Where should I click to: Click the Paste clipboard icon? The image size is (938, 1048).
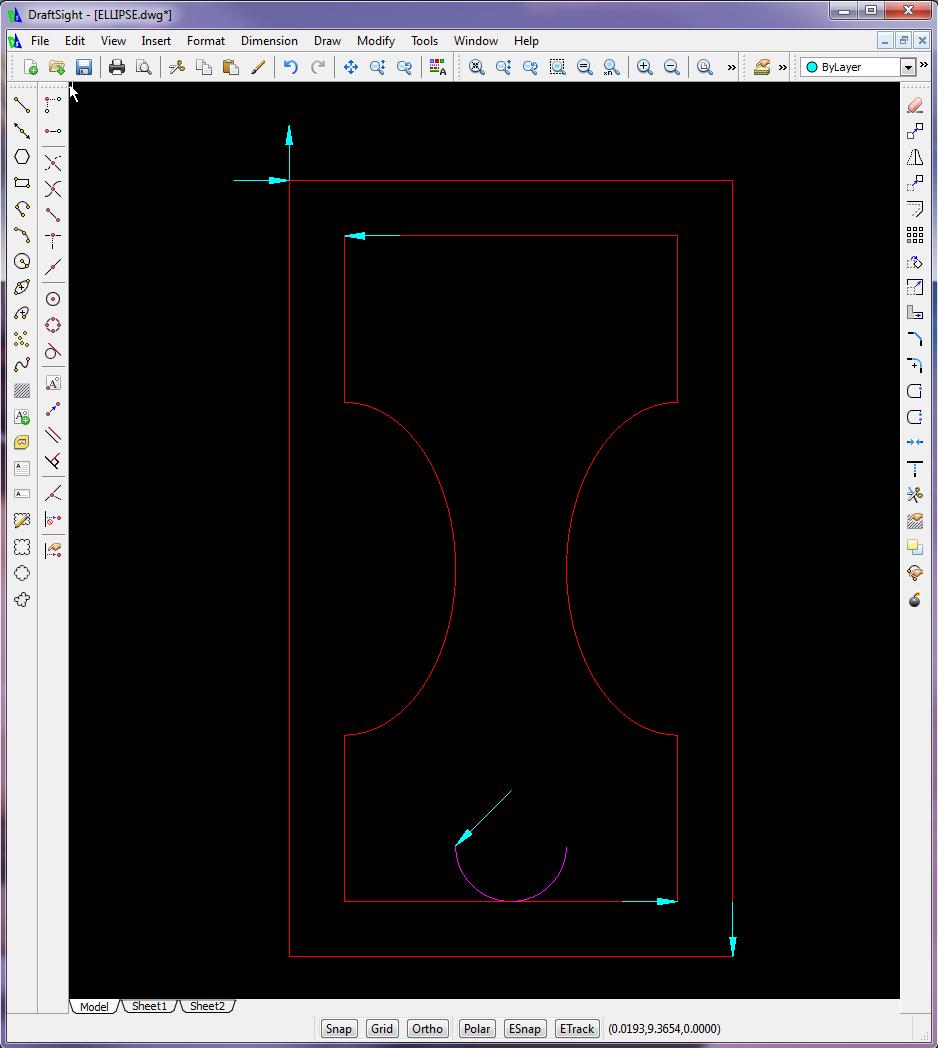(231, 67)
